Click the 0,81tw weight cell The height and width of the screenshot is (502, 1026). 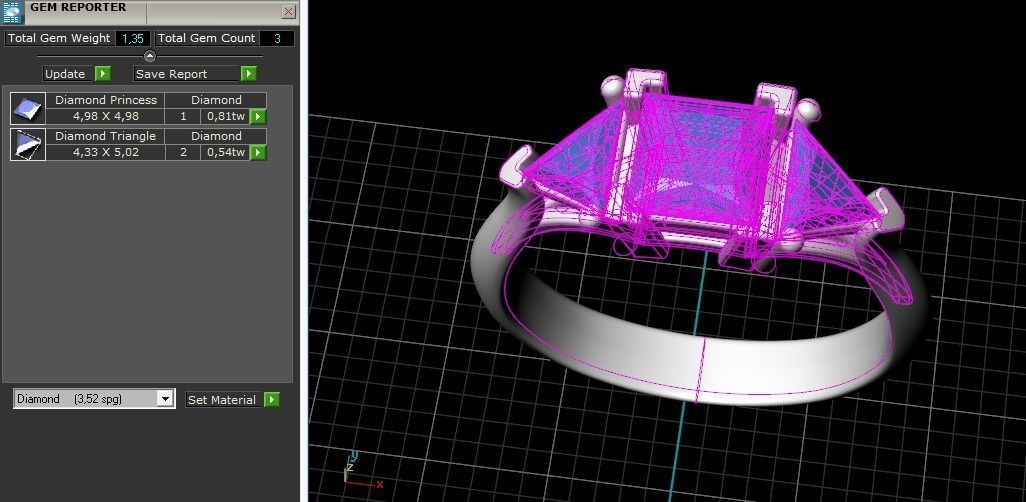pyautogui.click(x=226, y=117)
